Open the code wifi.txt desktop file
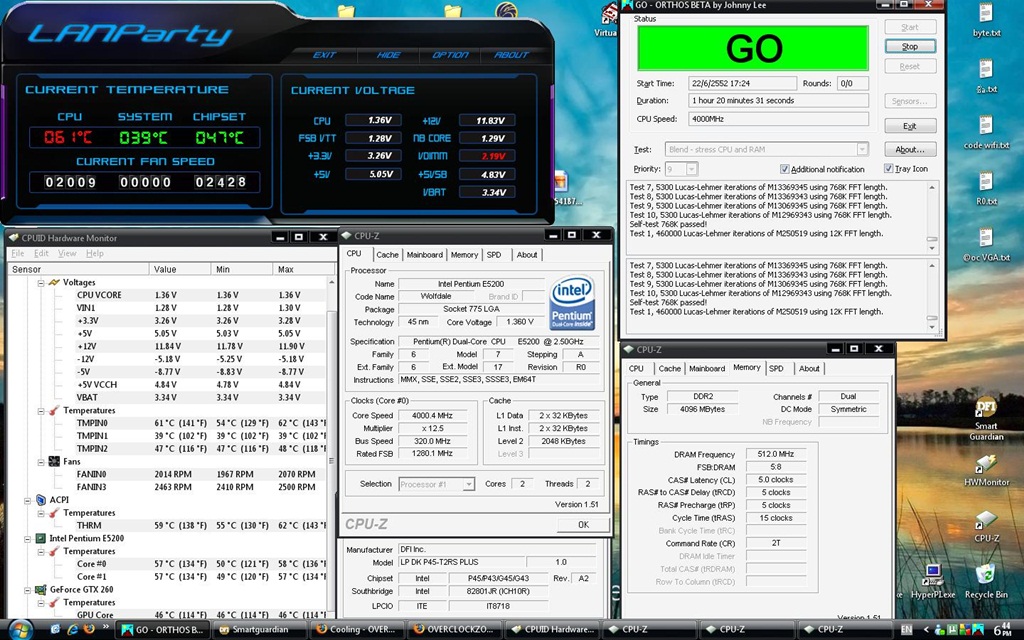The image size is (1024, 640). tap(986, 131)
